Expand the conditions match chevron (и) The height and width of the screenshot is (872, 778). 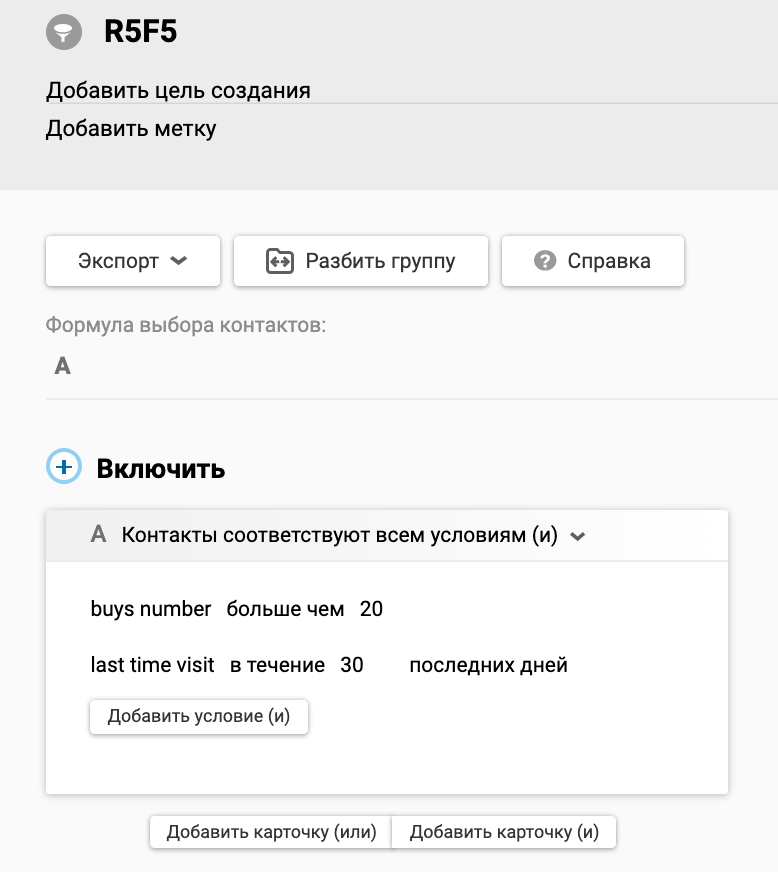pos(578,536)
